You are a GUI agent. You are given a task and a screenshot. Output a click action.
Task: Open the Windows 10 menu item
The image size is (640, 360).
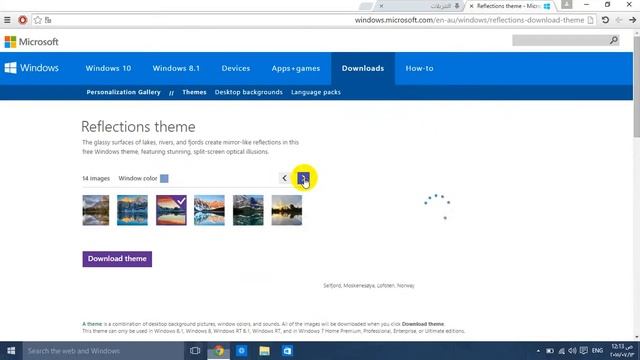coord(108,68)
